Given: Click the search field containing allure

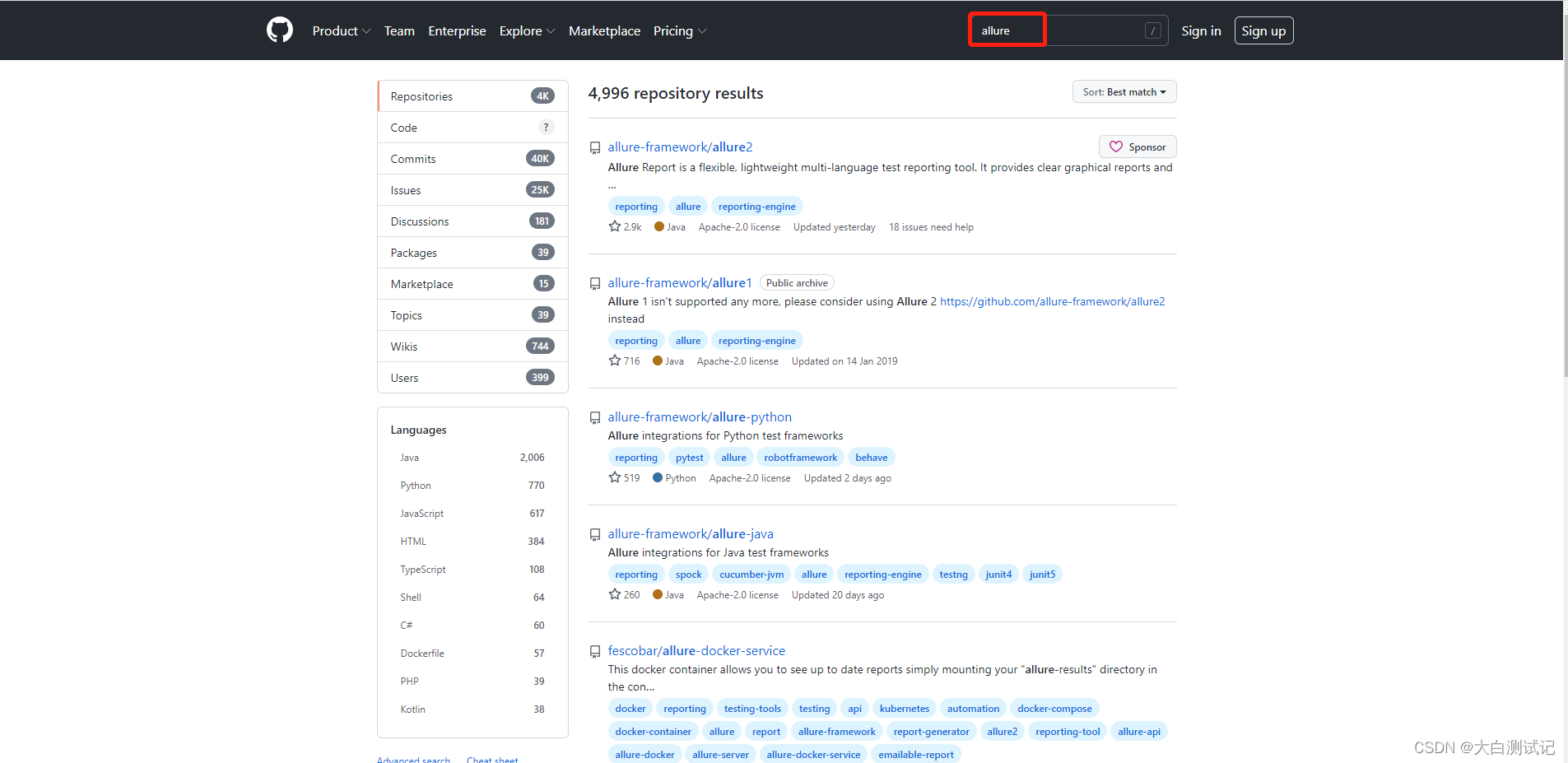Looking at the screenshot, I should point(1068,30).
